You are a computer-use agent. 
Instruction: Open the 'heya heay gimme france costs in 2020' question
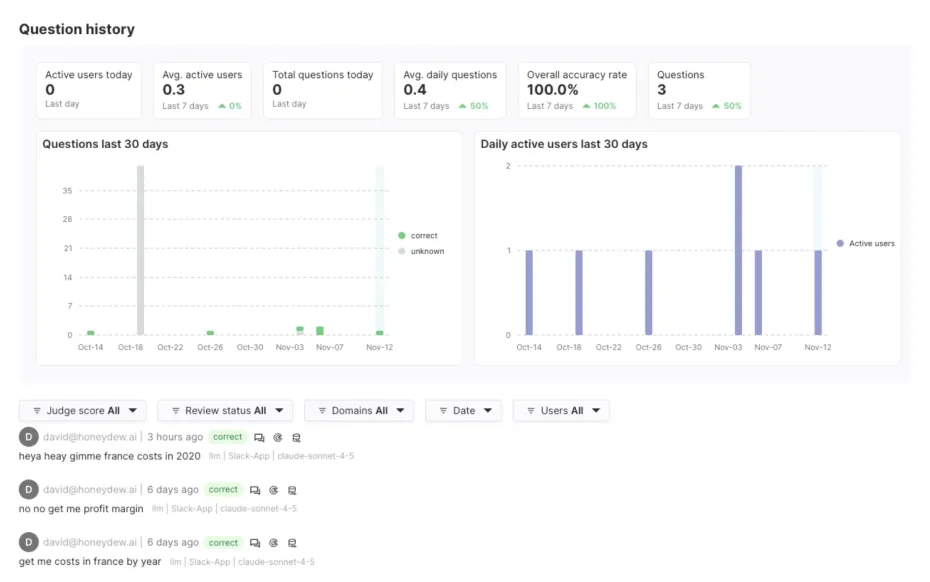(x=109, y=456)
